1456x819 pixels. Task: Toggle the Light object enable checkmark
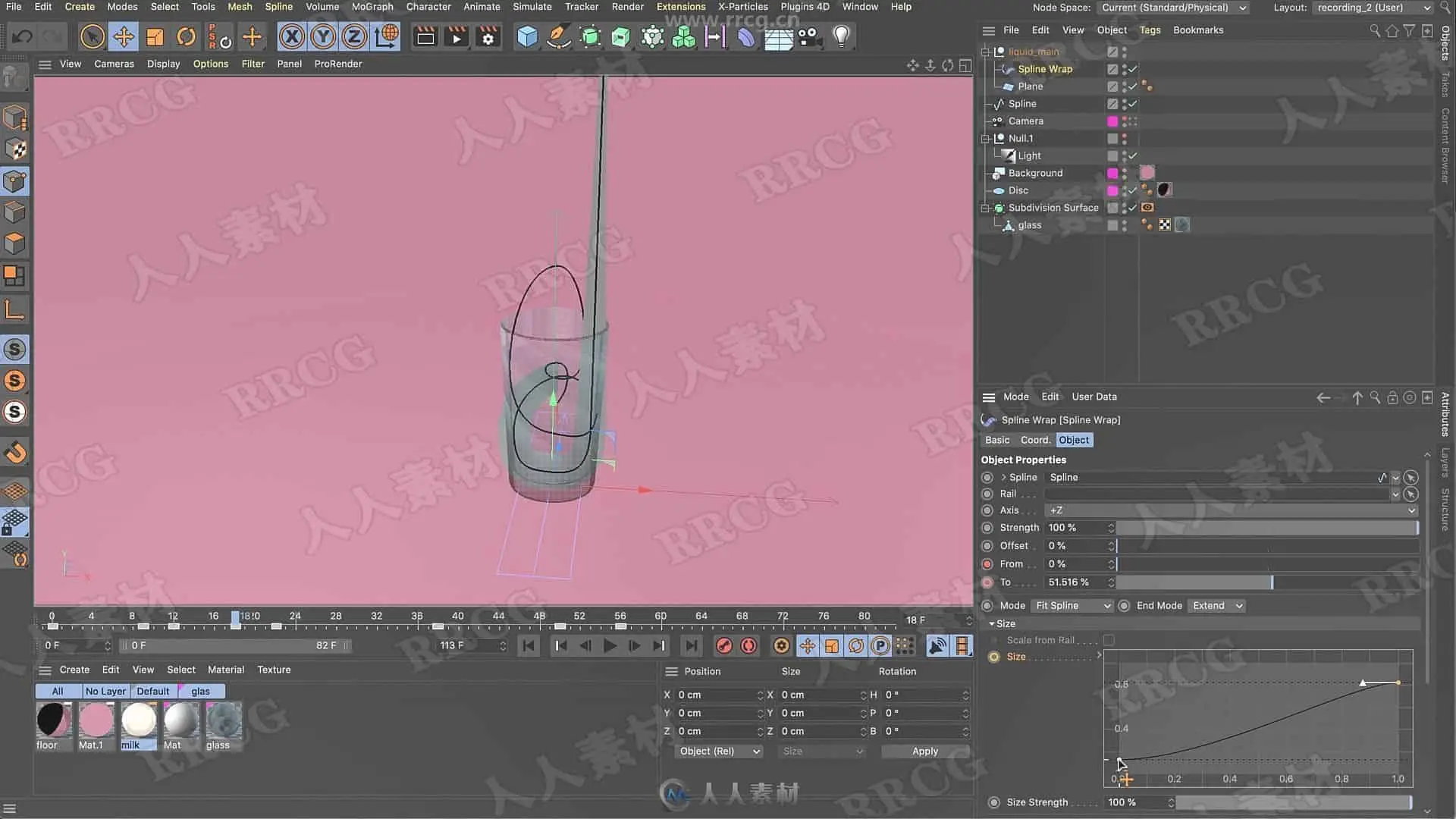(1133, 155)
